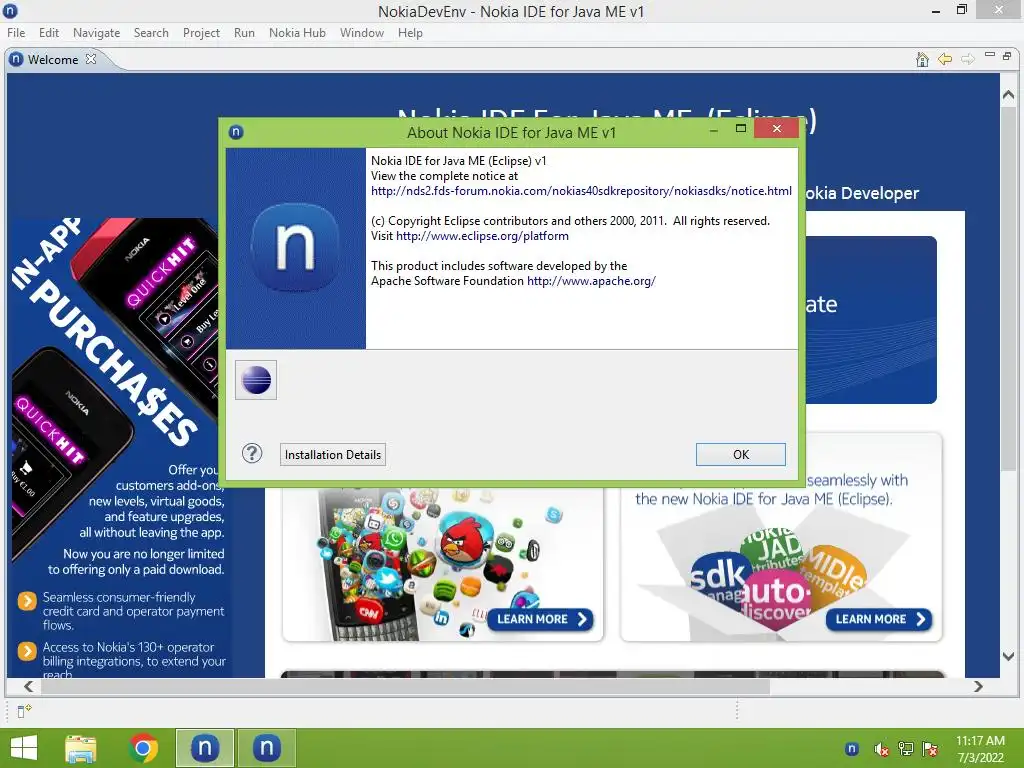
Task: Open the eclipse.org/platform link
Action: point(482,236)
